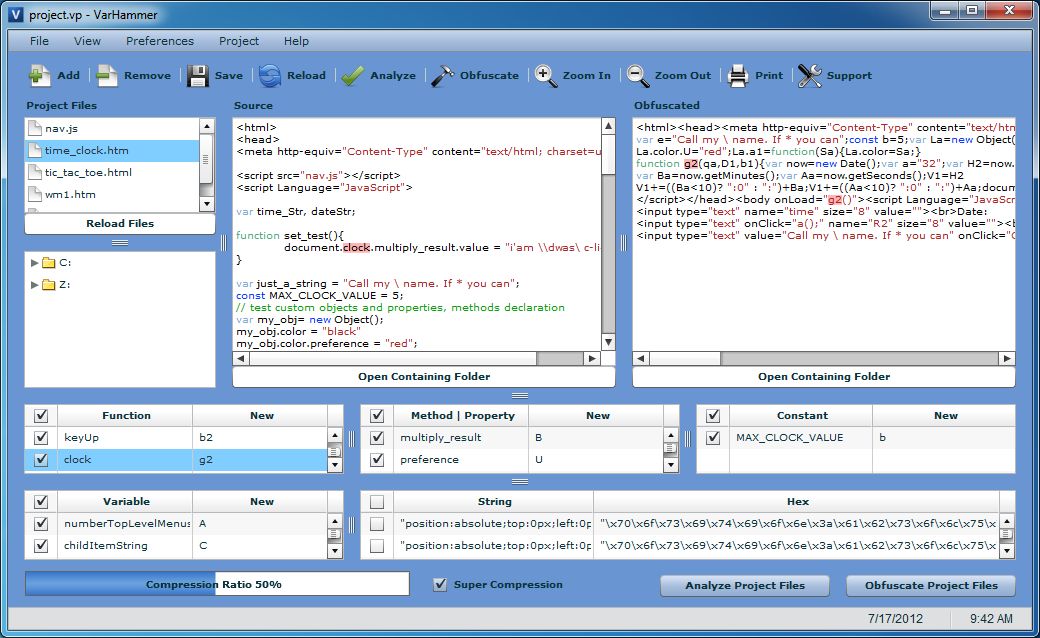The height and width of the screenshot is (638, 1040).
Task: Click the Add file icon
Action: tap(40, 76)
